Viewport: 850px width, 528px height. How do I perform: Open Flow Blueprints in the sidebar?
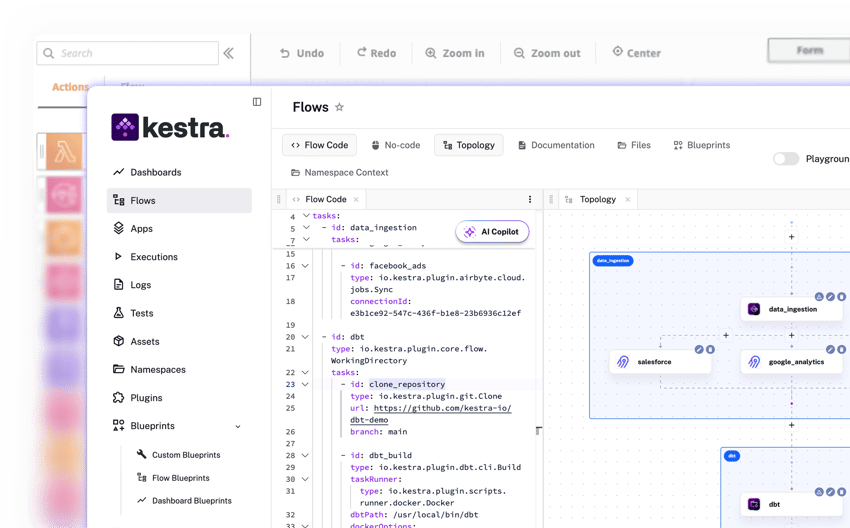180,478
